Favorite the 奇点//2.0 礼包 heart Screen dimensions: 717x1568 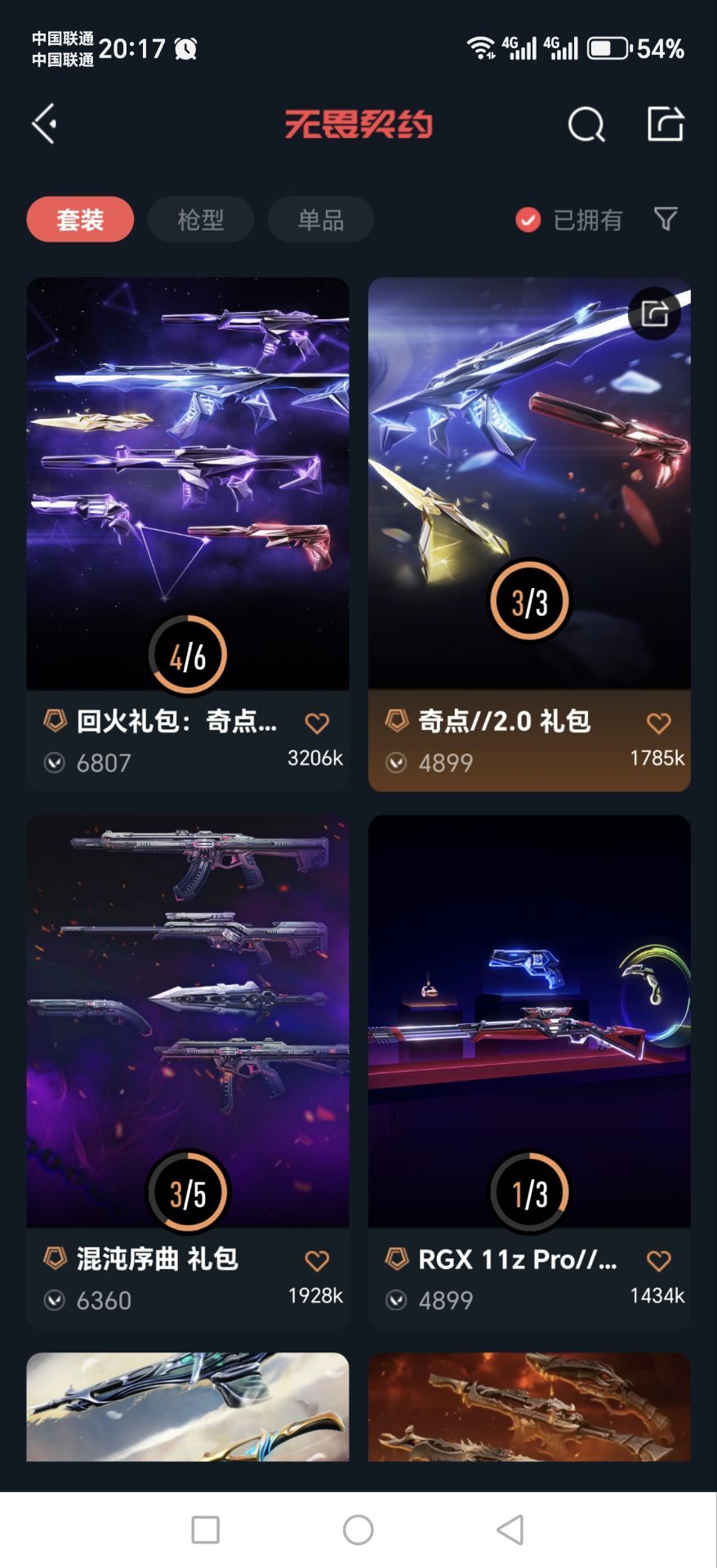[x=658, y=723]
